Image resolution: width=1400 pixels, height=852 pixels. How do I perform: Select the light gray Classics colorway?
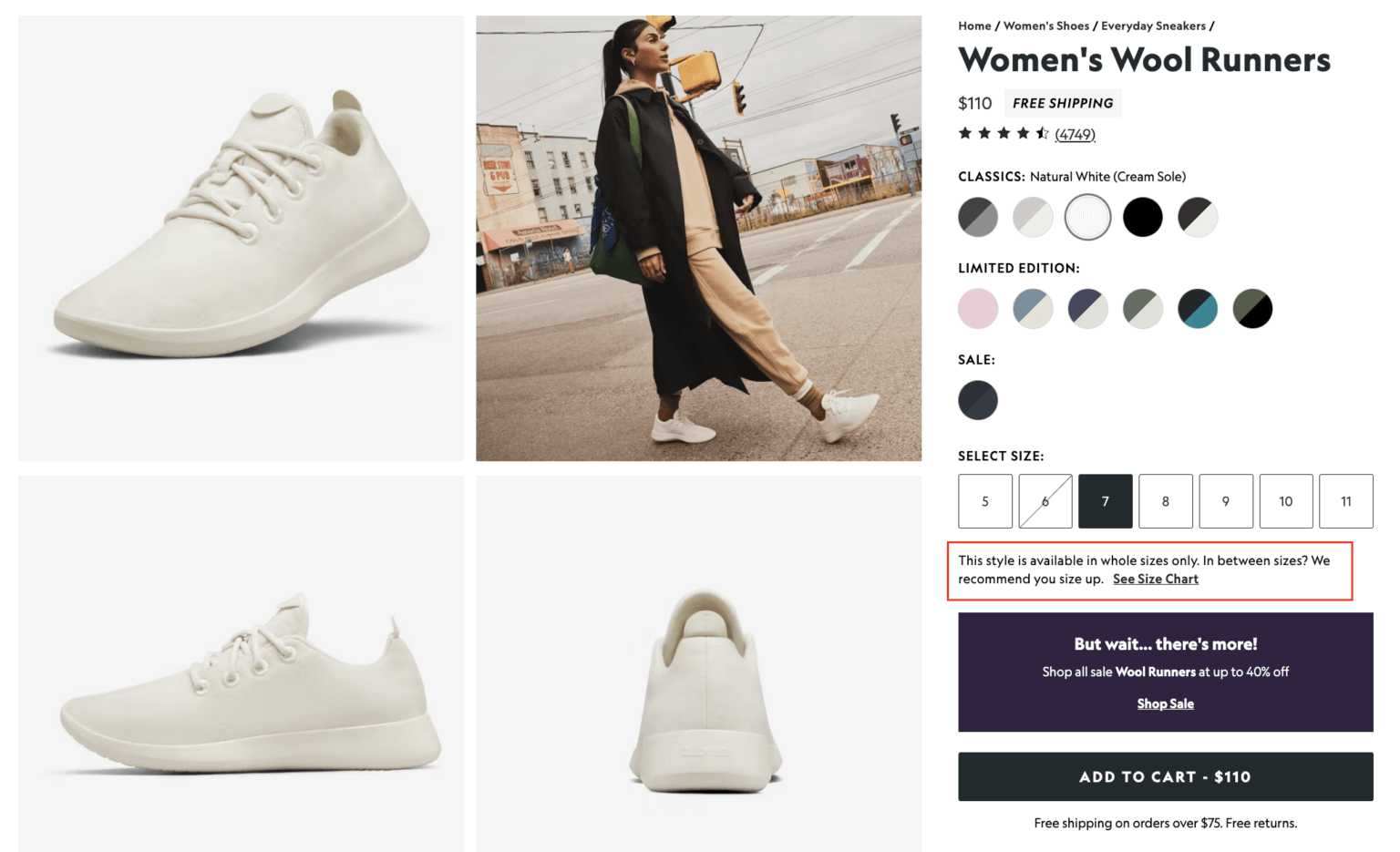(1033, 217)
